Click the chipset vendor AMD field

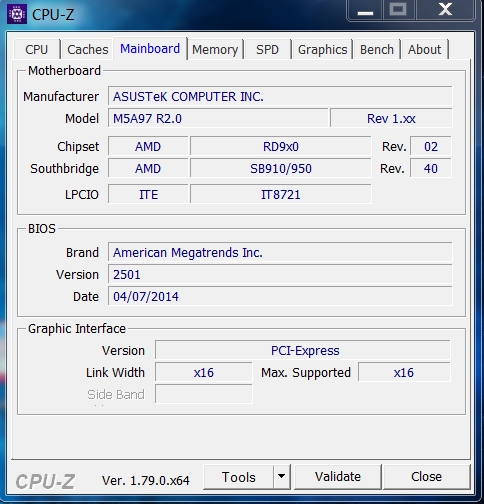[x=148, y=146]
